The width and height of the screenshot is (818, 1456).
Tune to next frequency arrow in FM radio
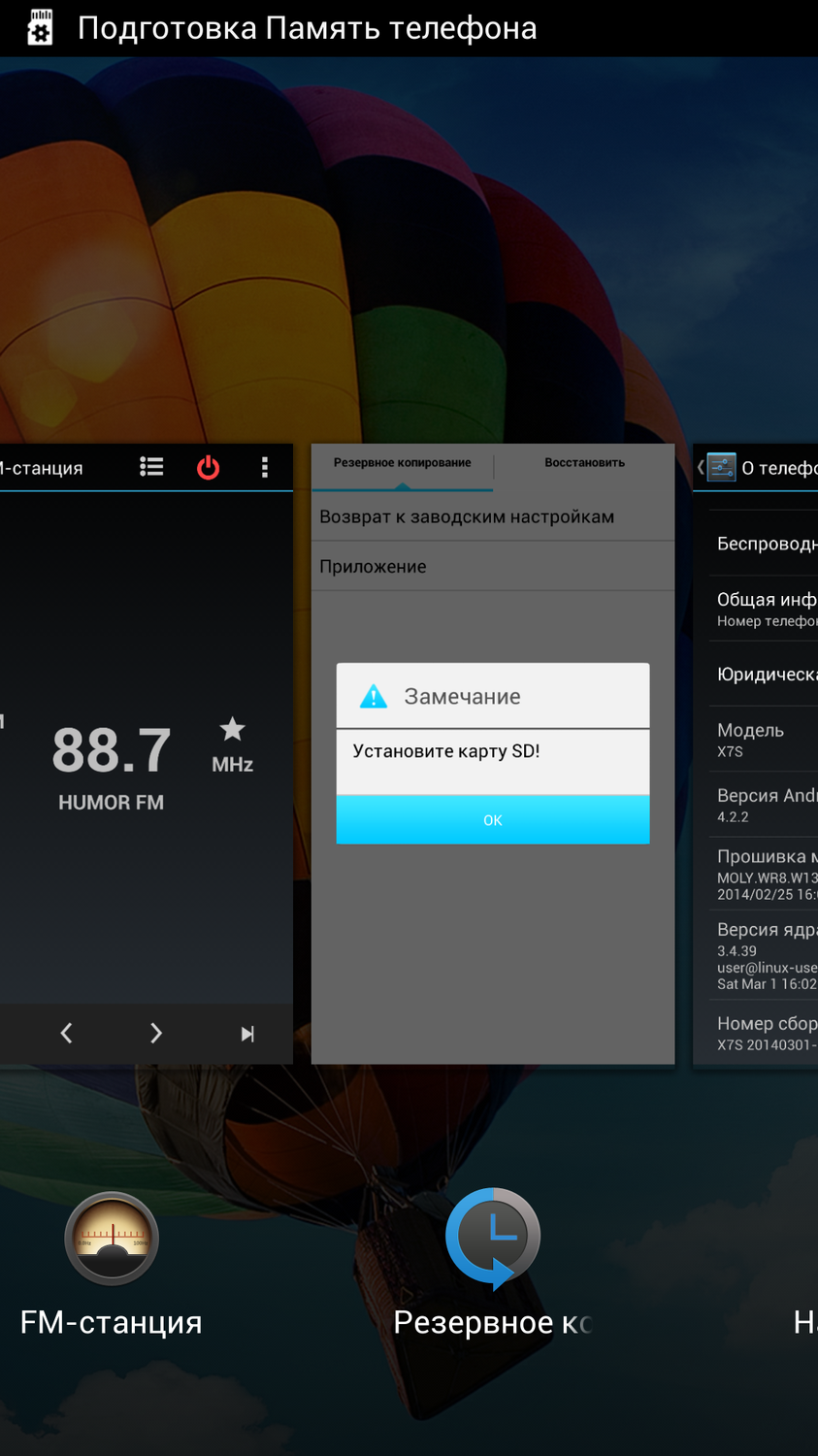click(x=156, y=1033)
